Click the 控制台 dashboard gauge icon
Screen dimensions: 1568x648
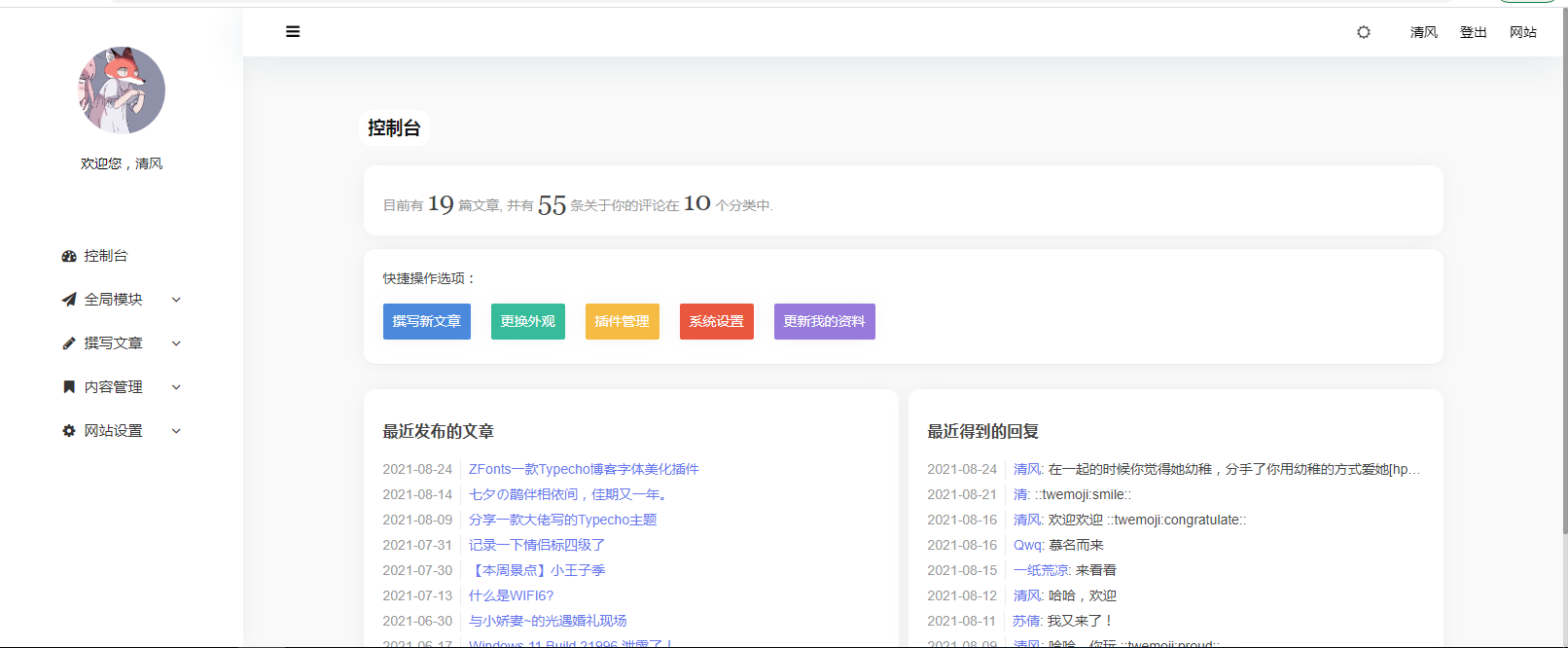(69, 256)
